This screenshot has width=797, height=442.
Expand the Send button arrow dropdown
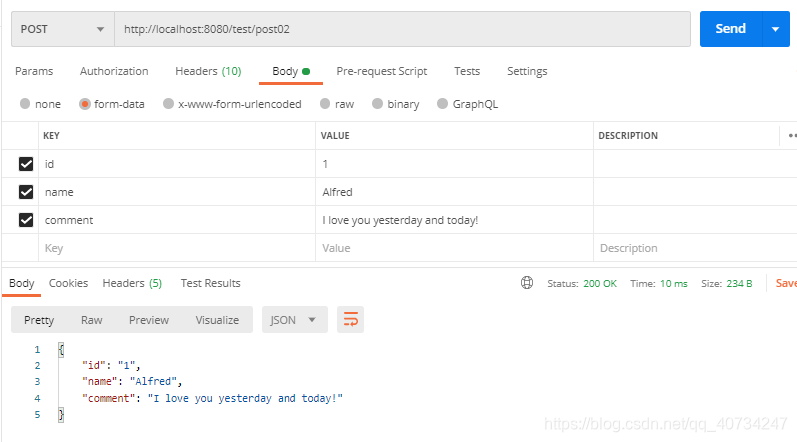776,29
